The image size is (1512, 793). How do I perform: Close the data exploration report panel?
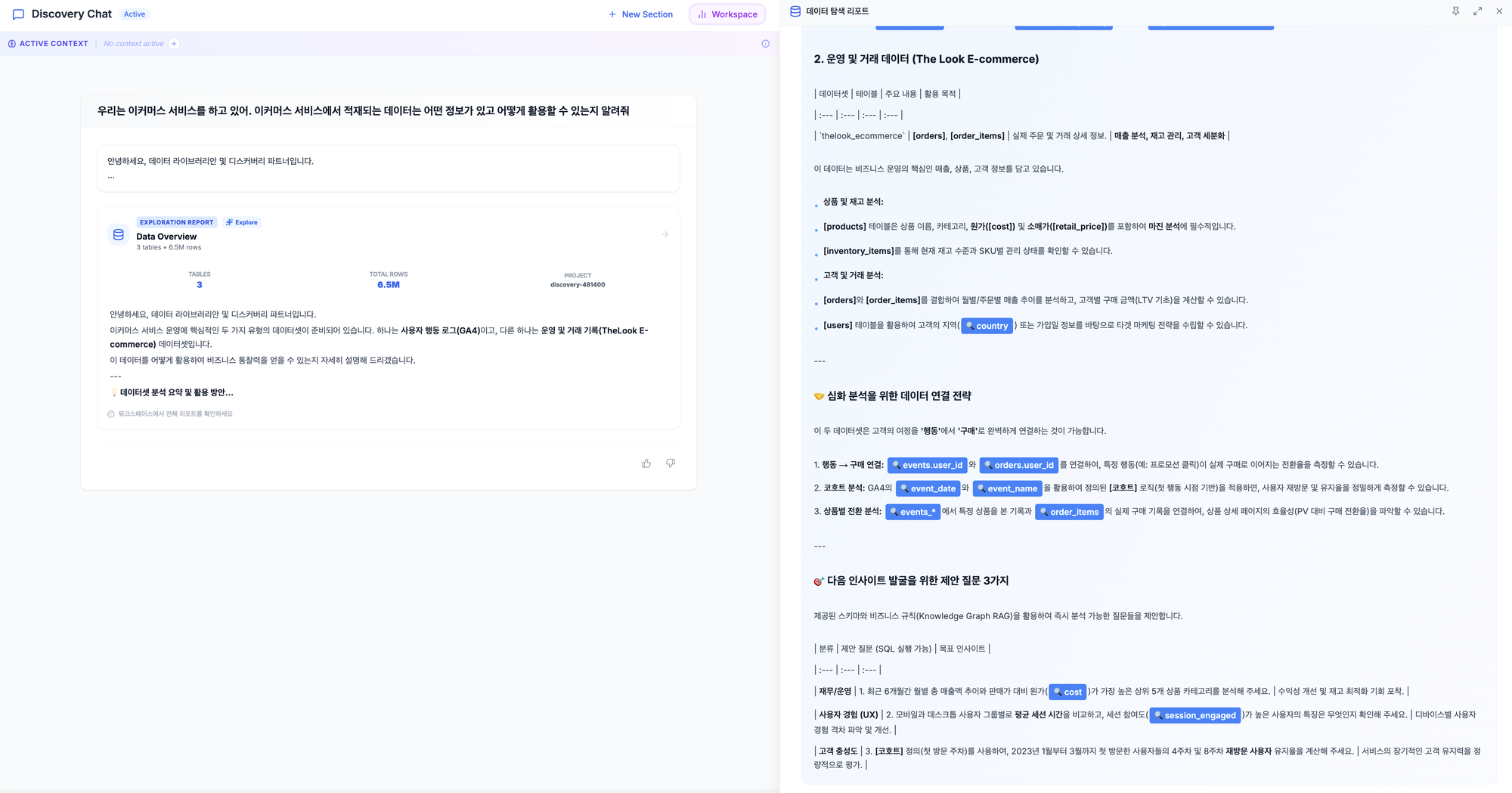pos(1499,11)
